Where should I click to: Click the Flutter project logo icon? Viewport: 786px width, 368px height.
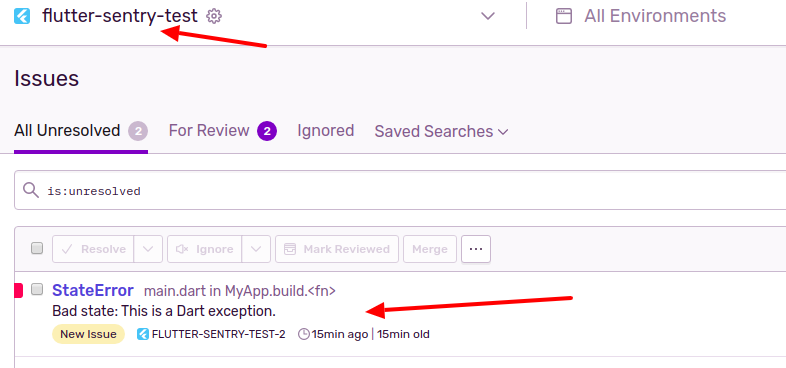pos(22,16)
